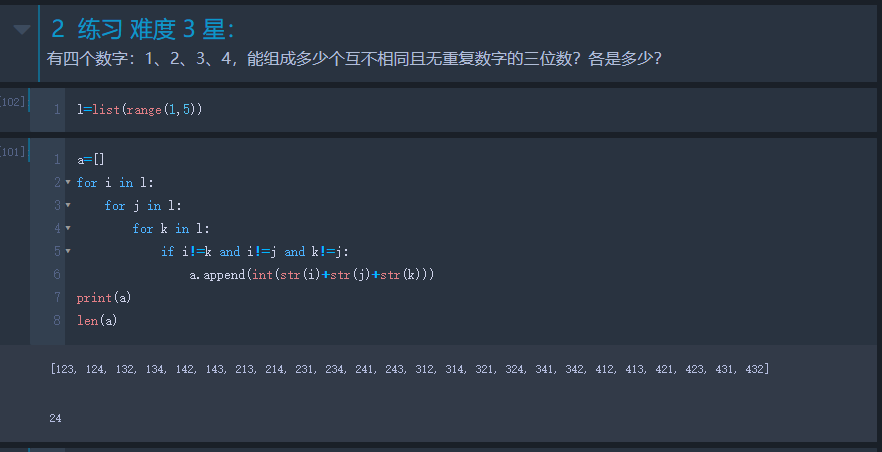Fold the 'for k in l:' loop
The height and width of the screenshot is (452, 882).
(67, 229)
